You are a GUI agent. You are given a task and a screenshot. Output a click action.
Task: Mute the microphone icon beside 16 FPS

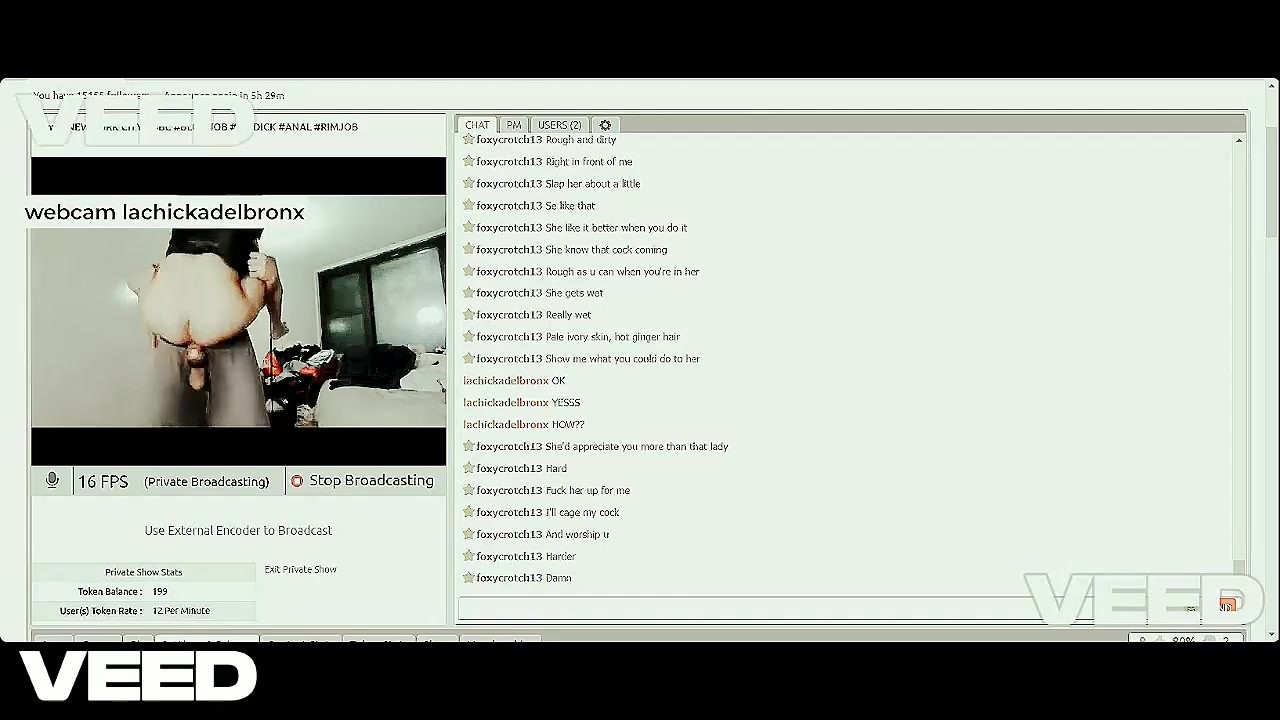click(x=52, y=481)
